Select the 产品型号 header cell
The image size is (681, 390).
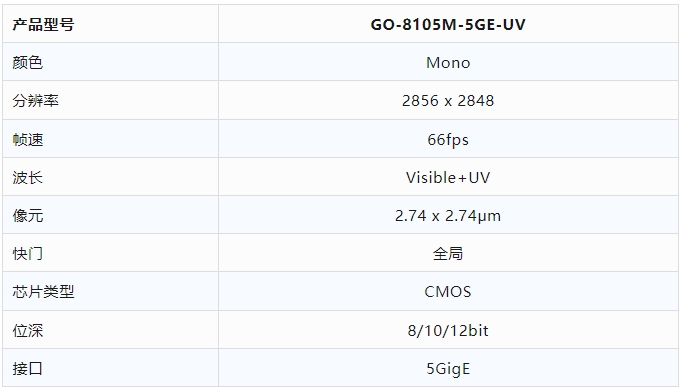coord(110,24)
